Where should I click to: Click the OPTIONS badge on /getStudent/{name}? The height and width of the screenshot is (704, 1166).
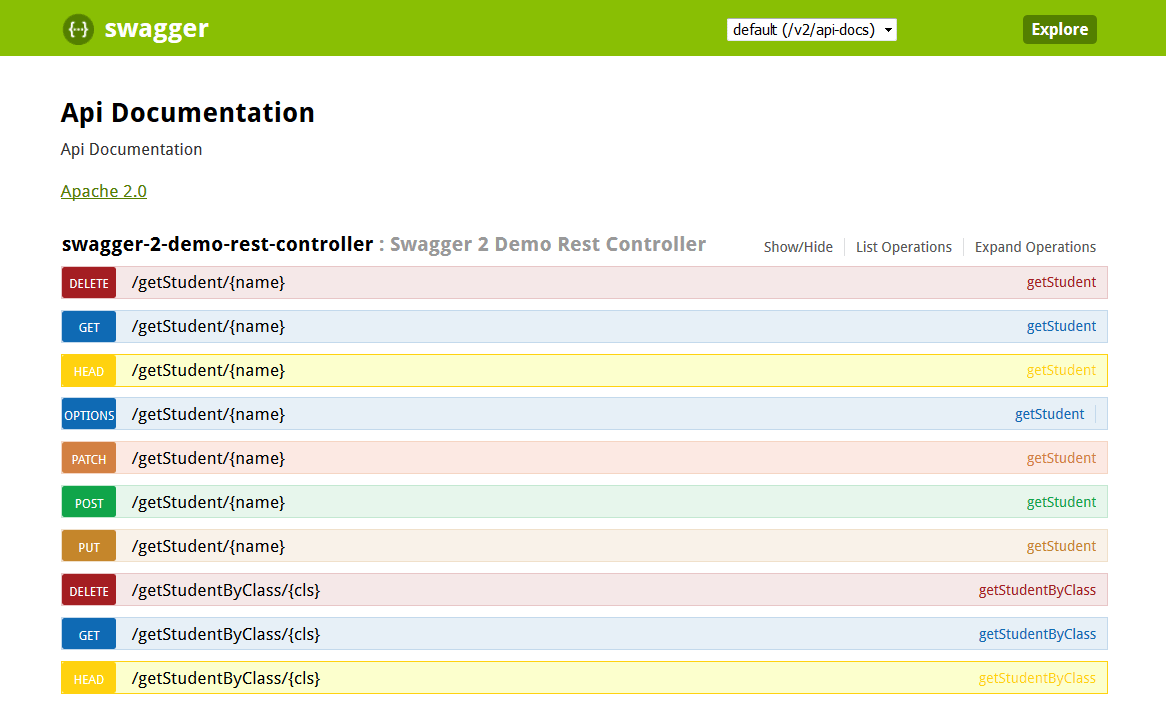point(88,414)
